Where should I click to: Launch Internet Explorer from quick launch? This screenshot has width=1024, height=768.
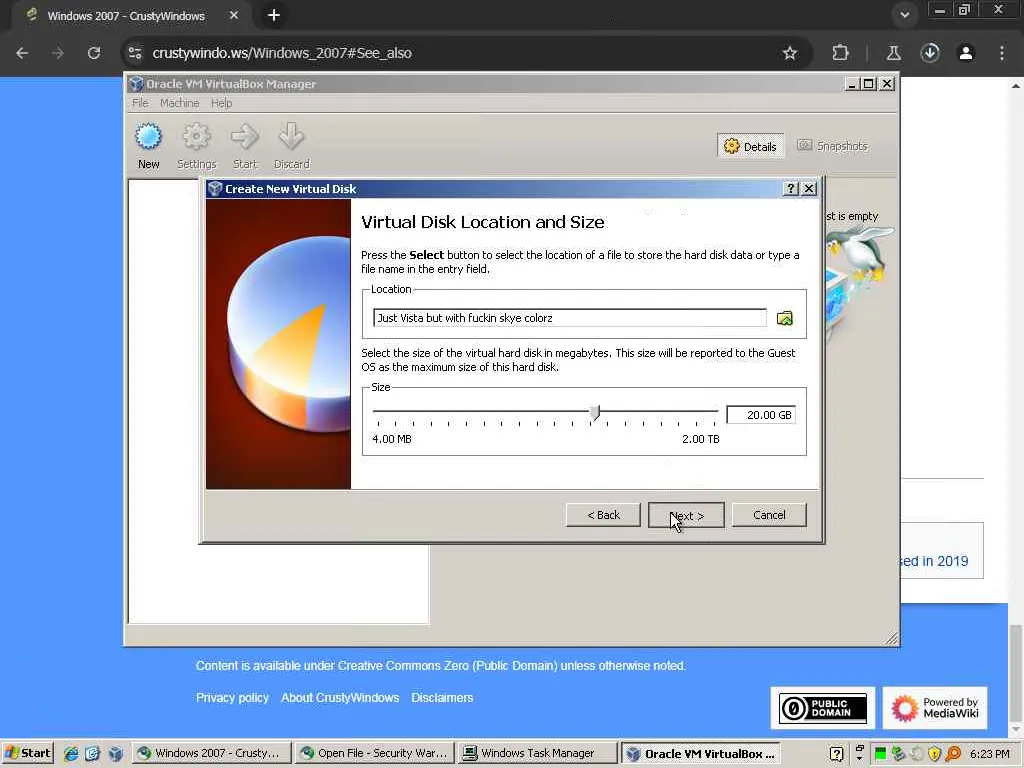tap(71, 754)
